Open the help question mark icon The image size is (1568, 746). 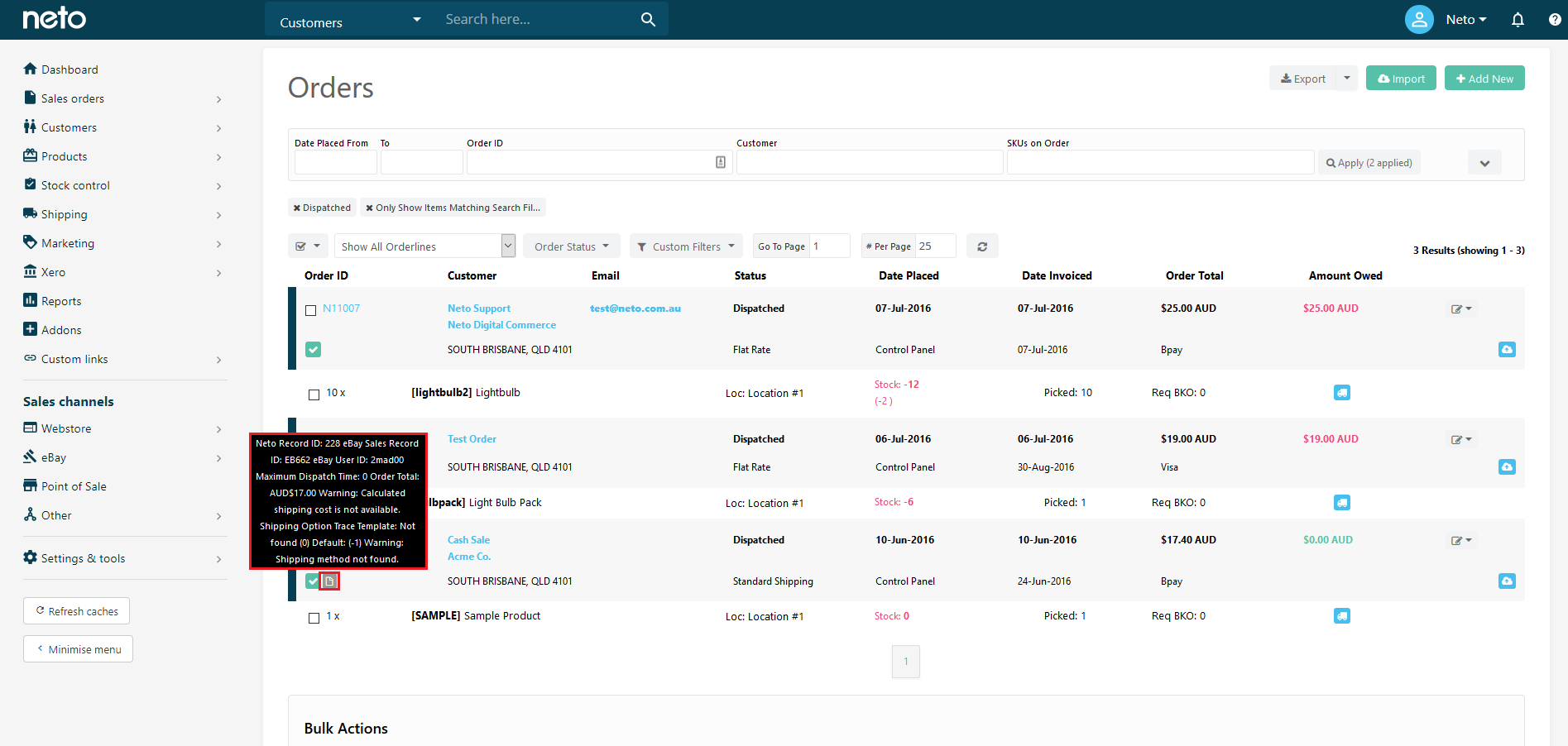click(x=1555, y=20)
